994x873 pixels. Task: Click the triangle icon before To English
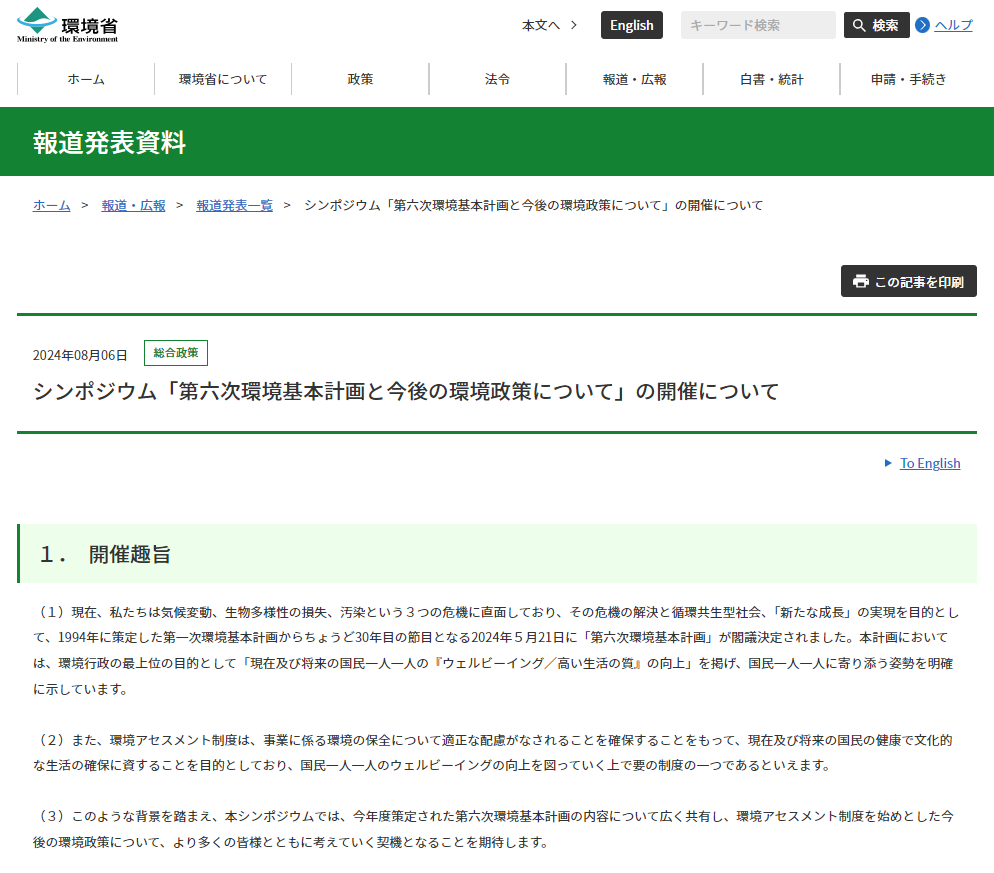pos(889,463)
